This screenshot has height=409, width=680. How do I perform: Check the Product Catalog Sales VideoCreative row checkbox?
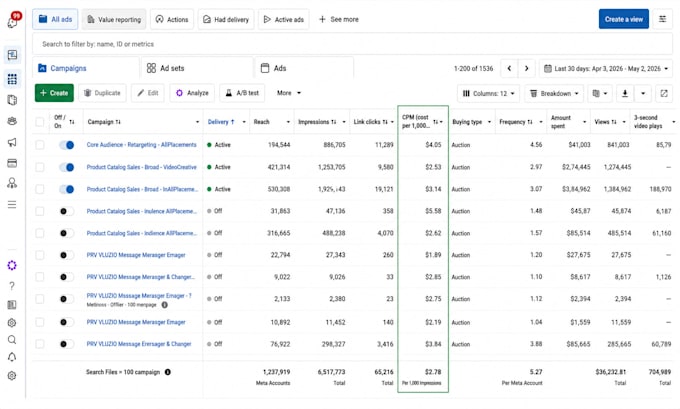click(39, 167)
